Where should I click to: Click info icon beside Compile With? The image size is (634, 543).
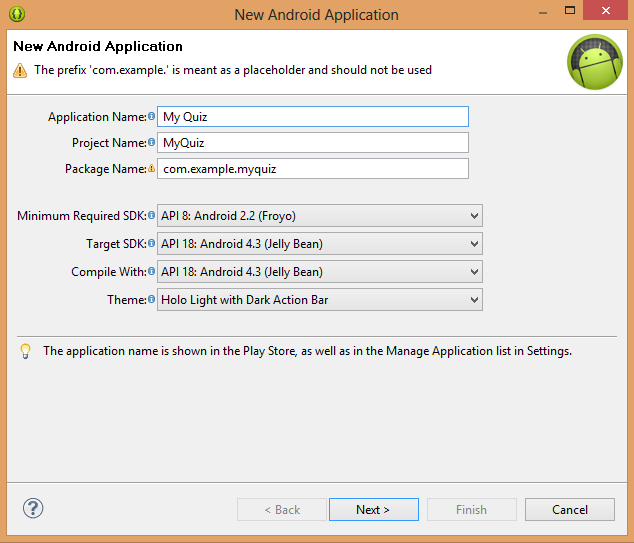click(x=151, y=271)
